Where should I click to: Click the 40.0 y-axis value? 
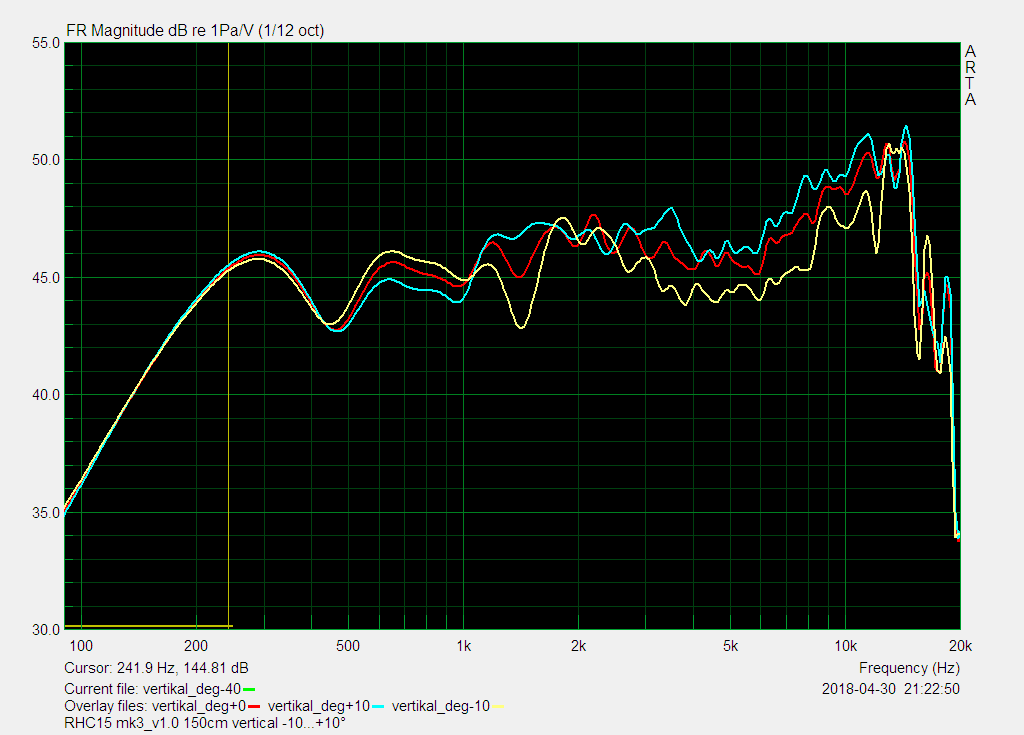click(46, 395)
